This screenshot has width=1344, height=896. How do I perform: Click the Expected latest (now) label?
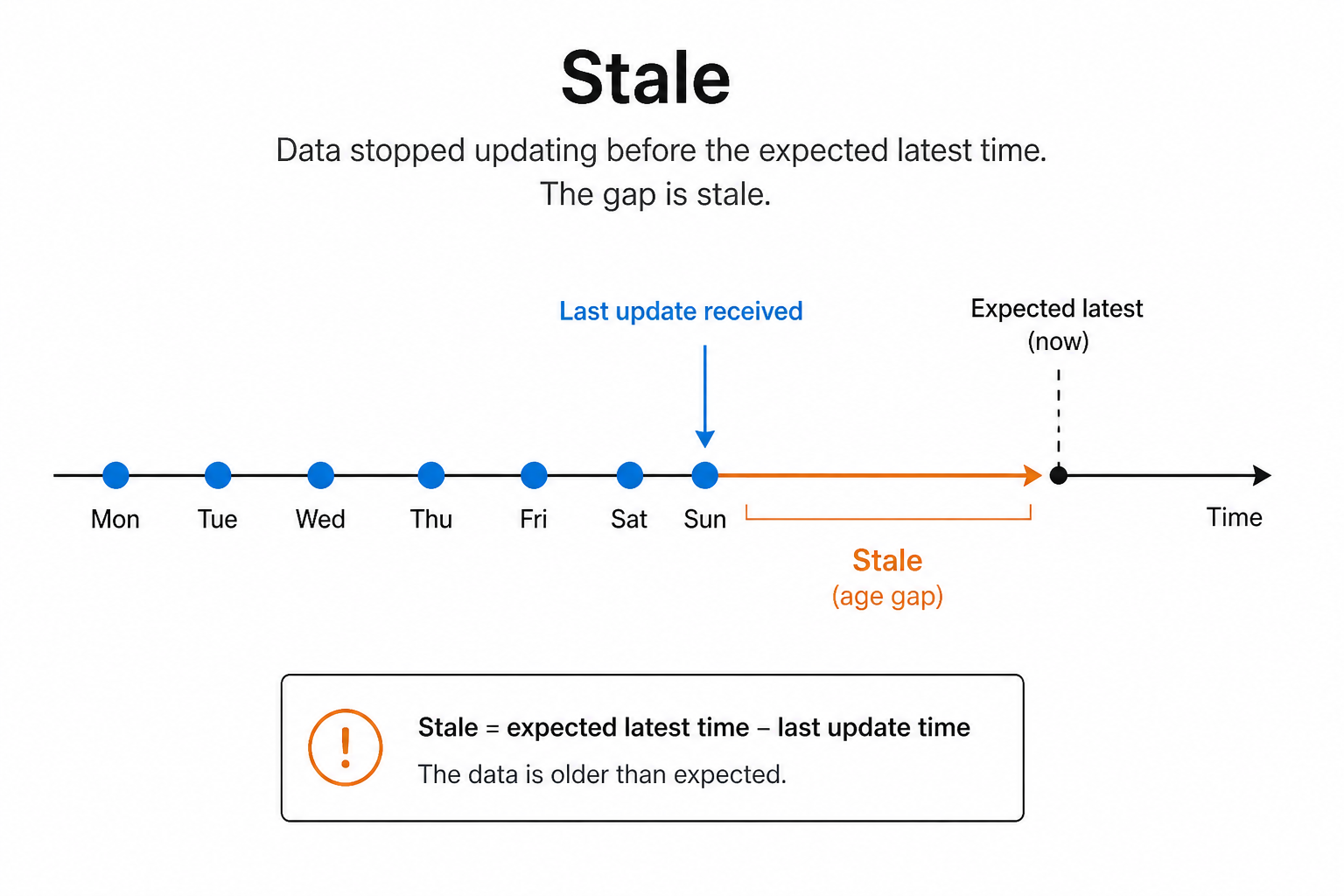[x=1057, y=325]
